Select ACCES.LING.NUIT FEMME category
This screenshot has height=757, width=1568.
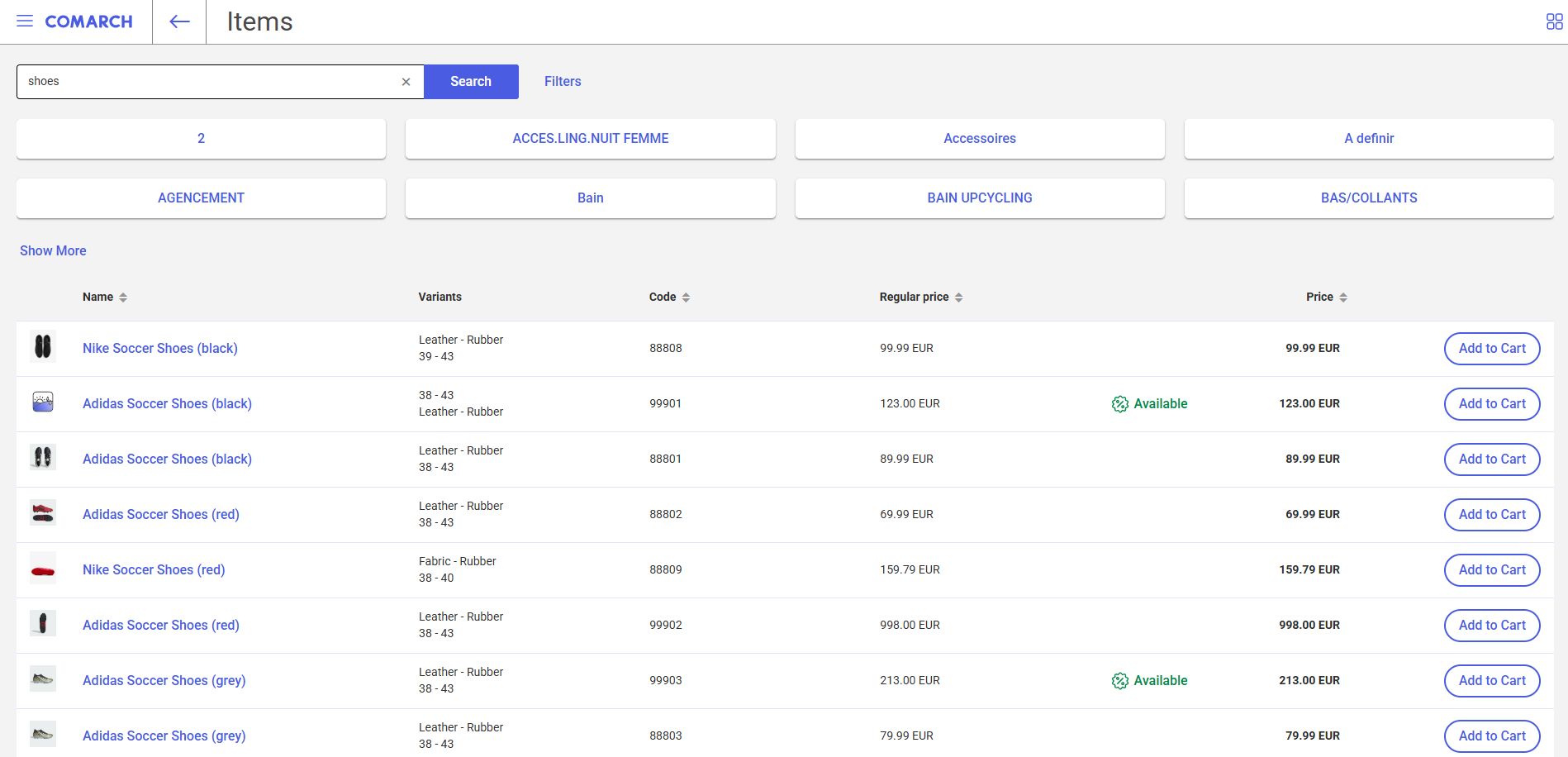tap(591, 139)
